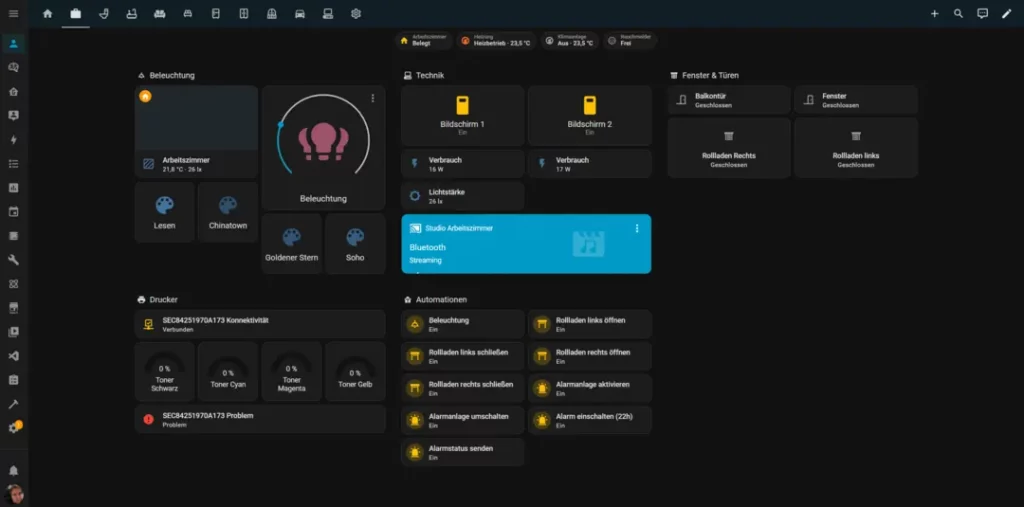Toggle the Rollladen links öffnen automation
1024x507 pixels.
point(590,324)
